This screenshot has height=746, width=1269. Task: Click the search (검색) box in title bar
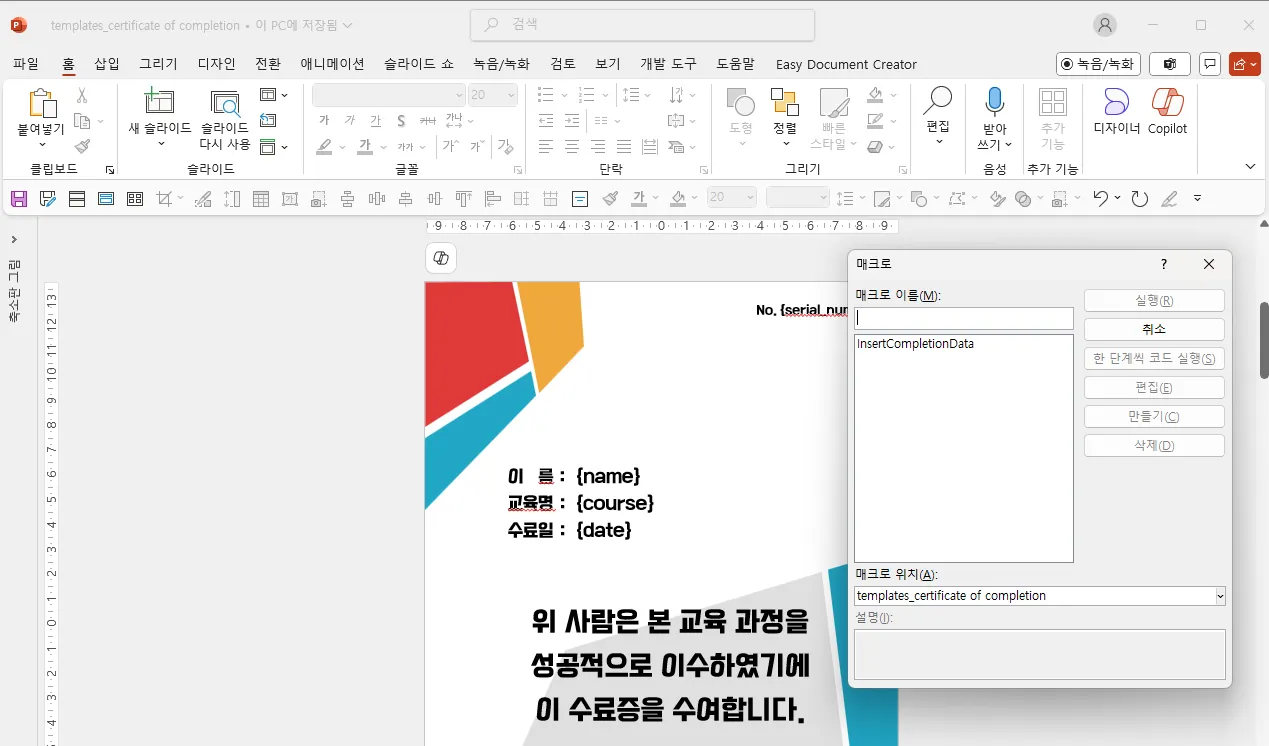642,25
